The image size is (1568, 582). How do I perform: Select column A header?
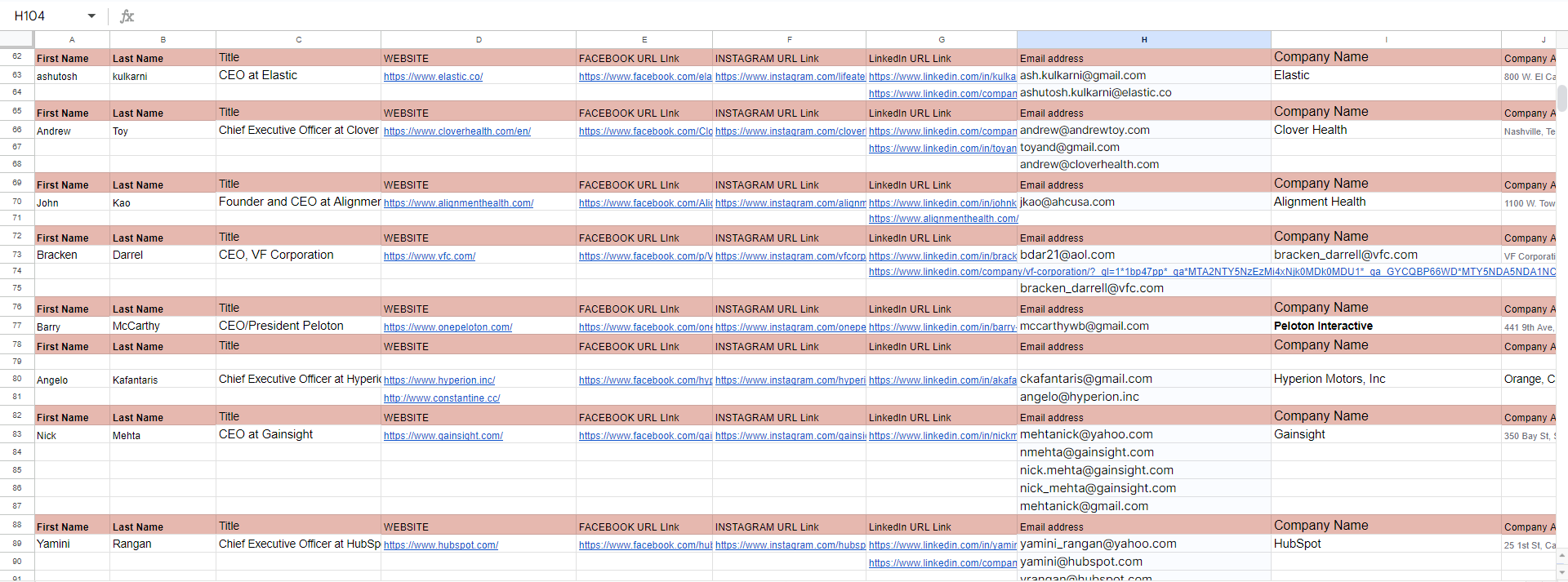click(x=72, y=39)
